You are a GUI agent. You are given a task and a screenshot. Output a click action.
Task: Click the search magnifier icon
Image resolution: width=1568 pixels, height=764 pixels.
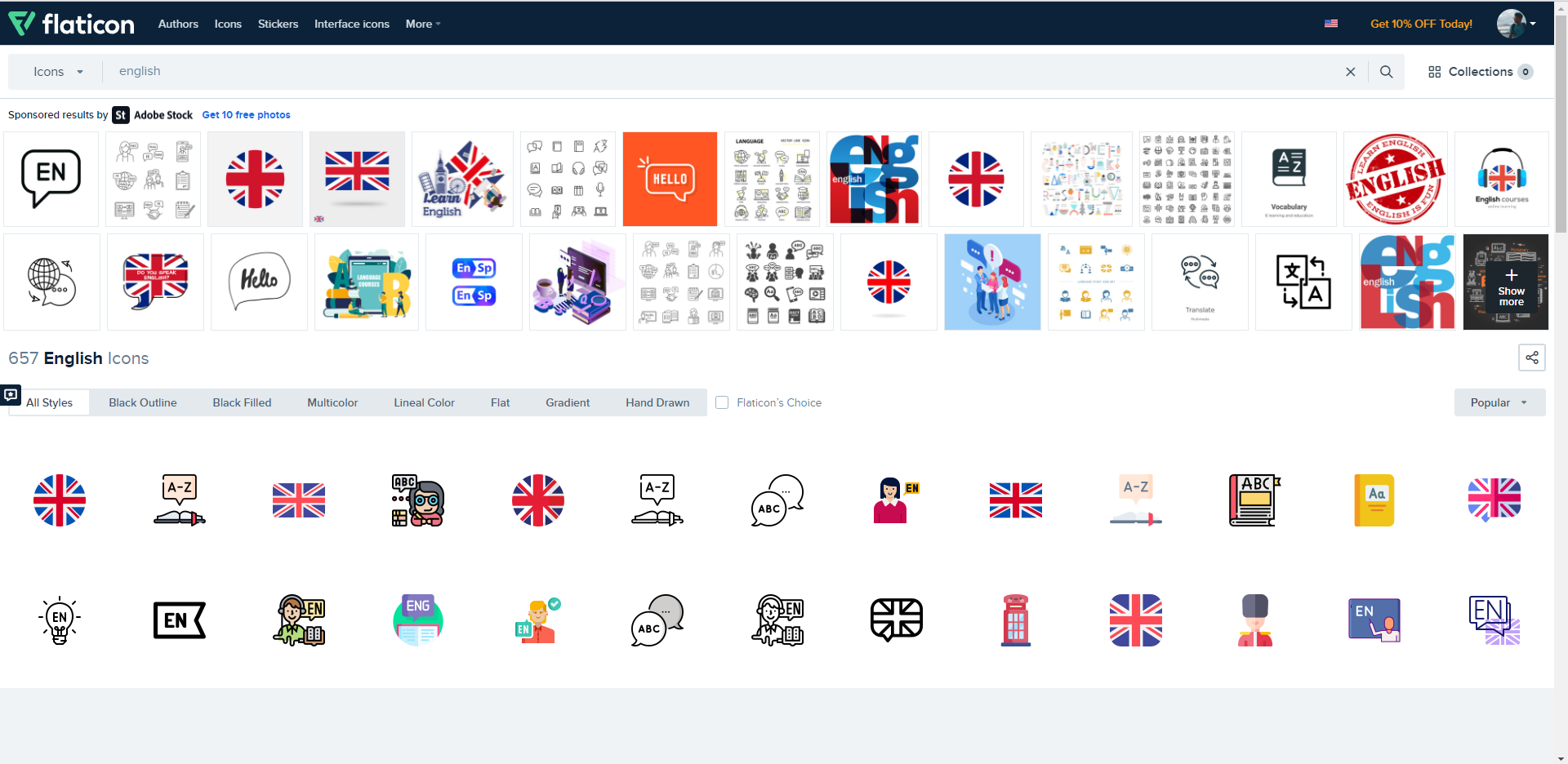(x=1386, y=72)
